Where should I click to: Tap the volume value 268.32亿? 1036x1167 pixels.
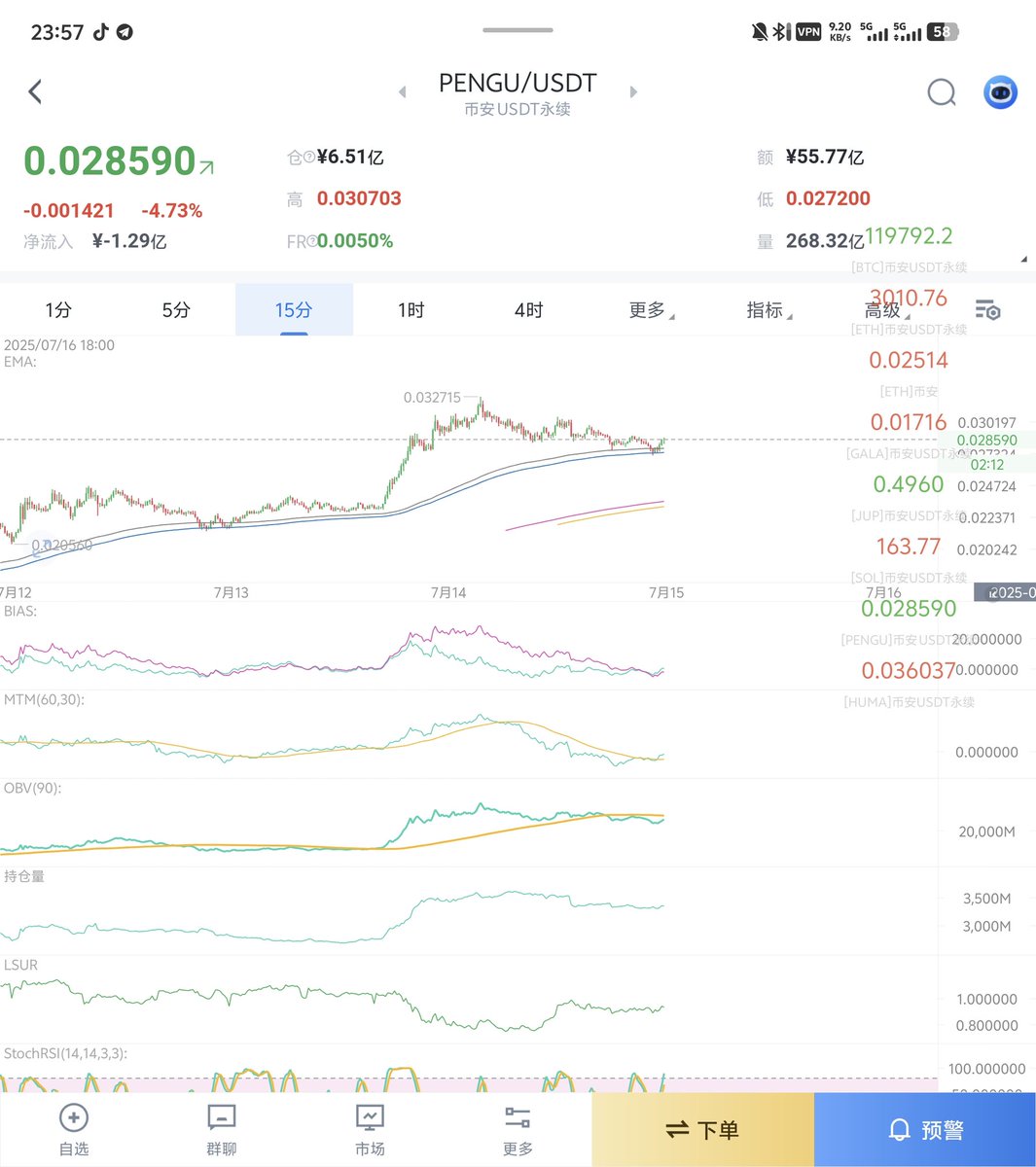(825, 241)
